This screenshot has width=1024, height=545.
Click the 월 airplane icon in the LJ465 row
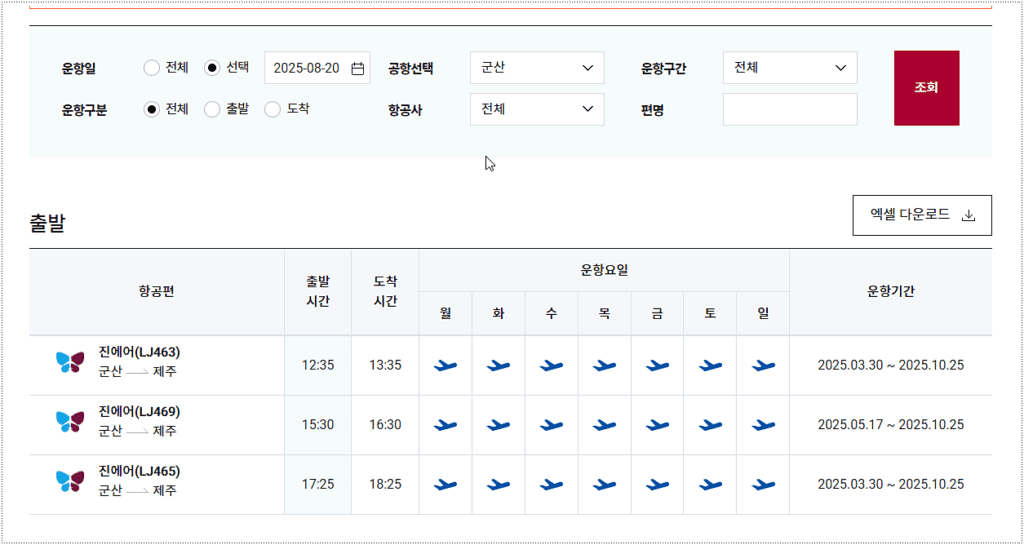coord(445,484)
